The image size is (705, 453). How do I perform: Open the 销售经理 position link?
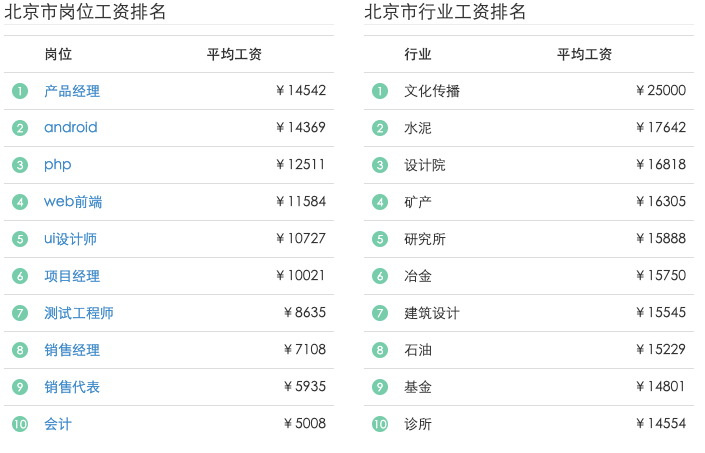click(72, 350)
